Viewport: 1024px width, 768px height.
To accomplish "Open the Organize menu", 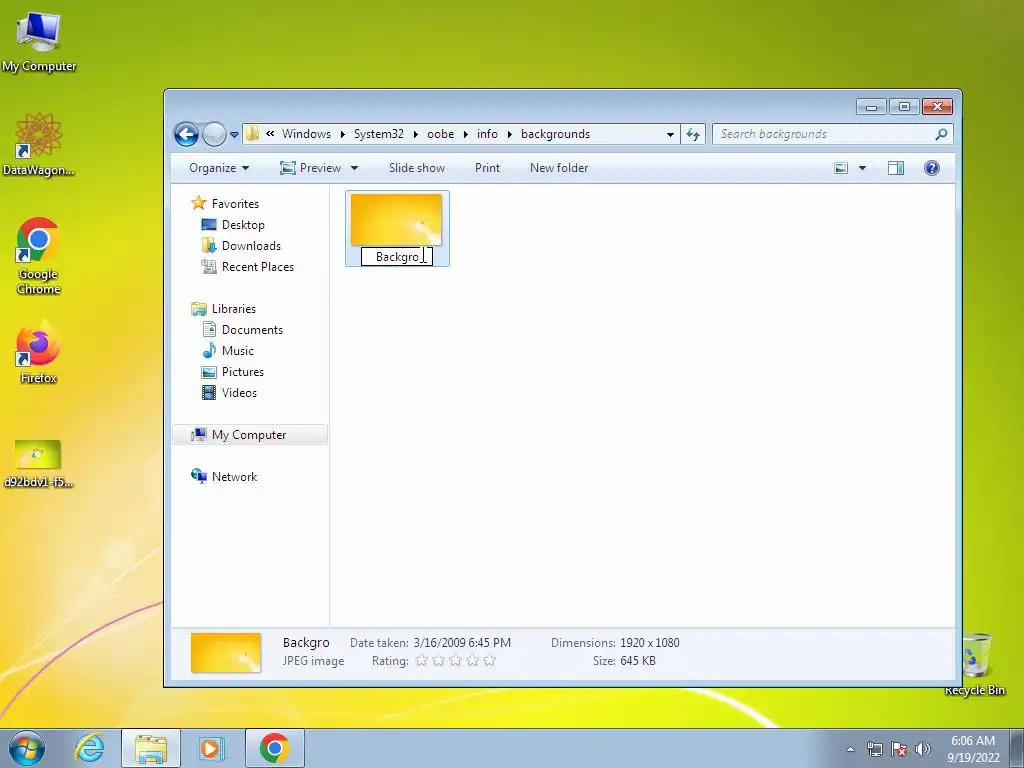I will click(219, 168).
